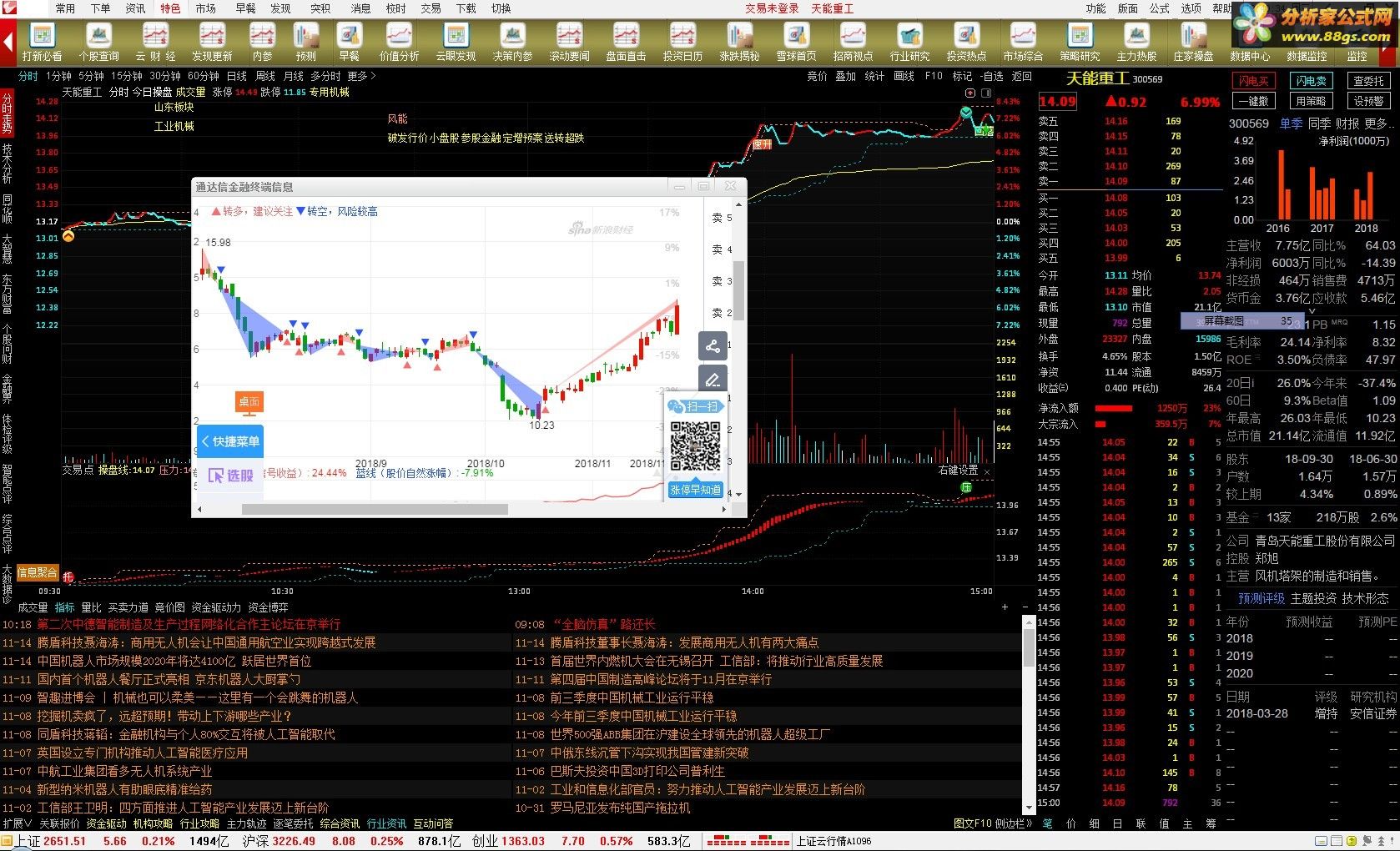Open the 投资热点 toolbar icon
This screenshot has width=1400, height=851.
pyautogui.click(x=966, y=42)
